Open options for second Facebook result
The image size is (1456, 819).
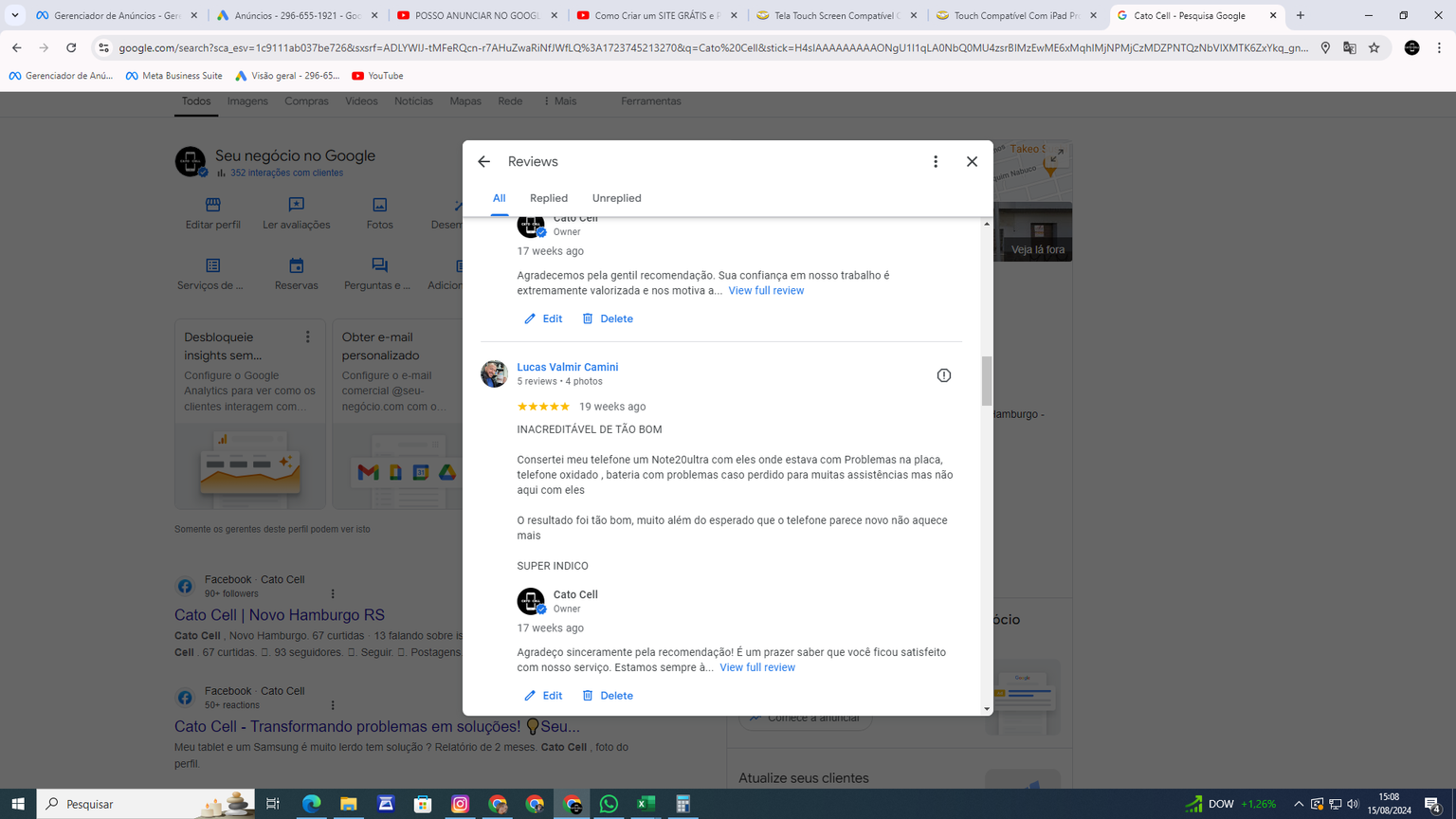(x=333, y=705)
